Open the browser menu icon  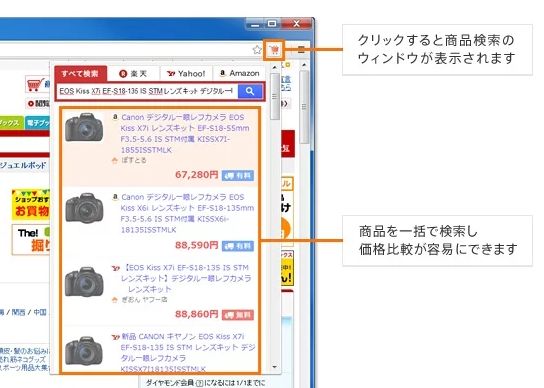pos(301,50)
